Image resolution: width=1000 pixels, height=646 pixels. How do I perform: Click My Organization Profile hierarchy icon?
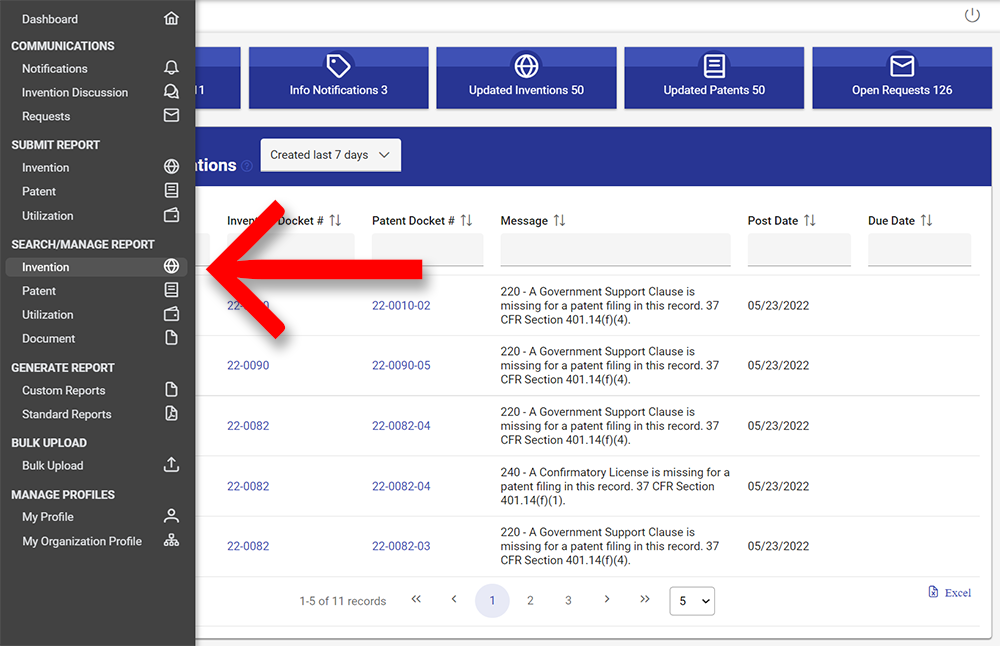171,541
